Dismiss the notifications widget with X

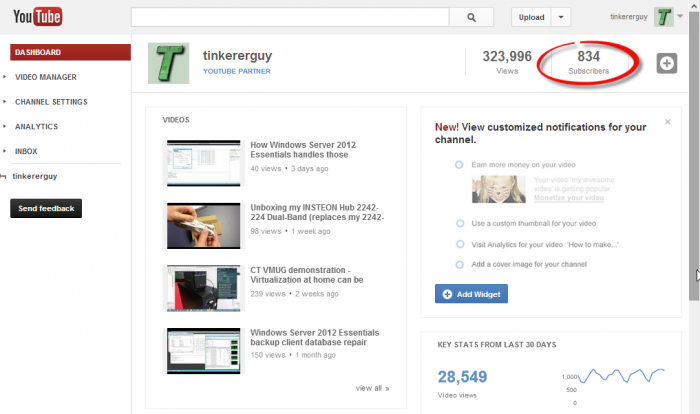[x=667, y=121]
